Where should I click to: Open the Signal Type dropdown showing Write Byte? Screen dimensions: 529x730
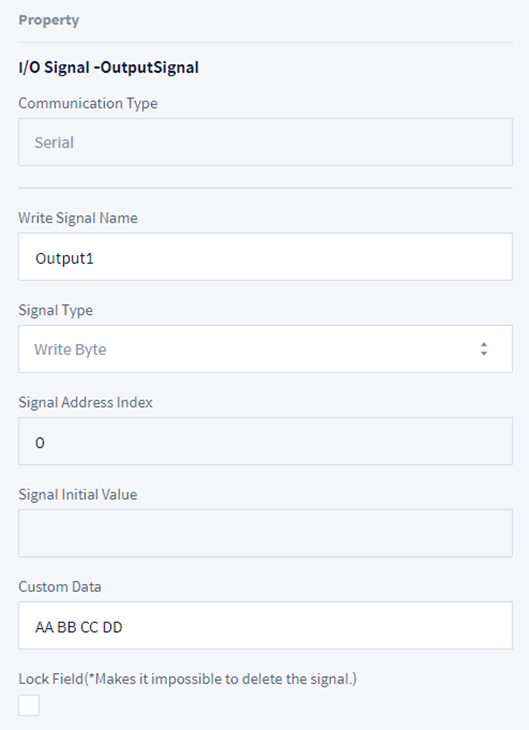265,349
